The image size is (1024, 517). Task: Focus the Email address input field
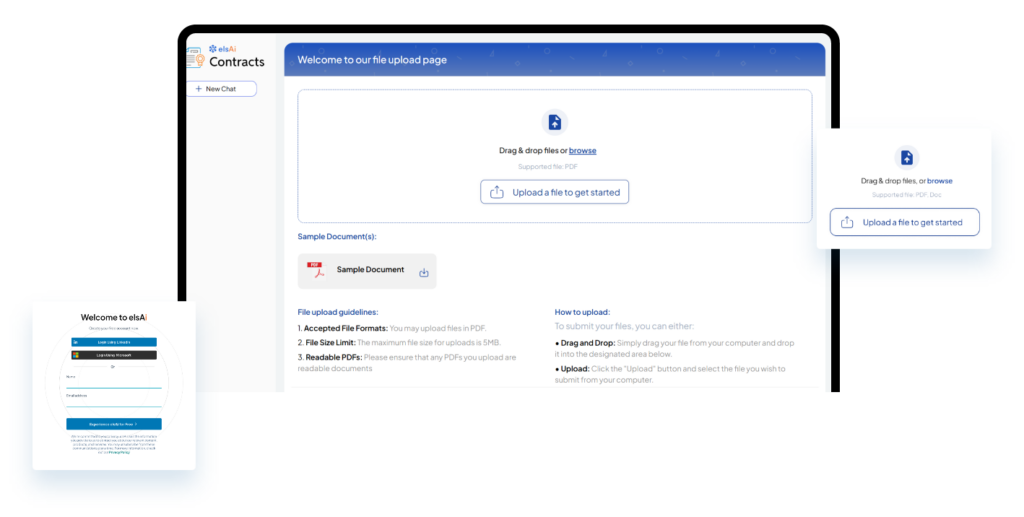113,402
